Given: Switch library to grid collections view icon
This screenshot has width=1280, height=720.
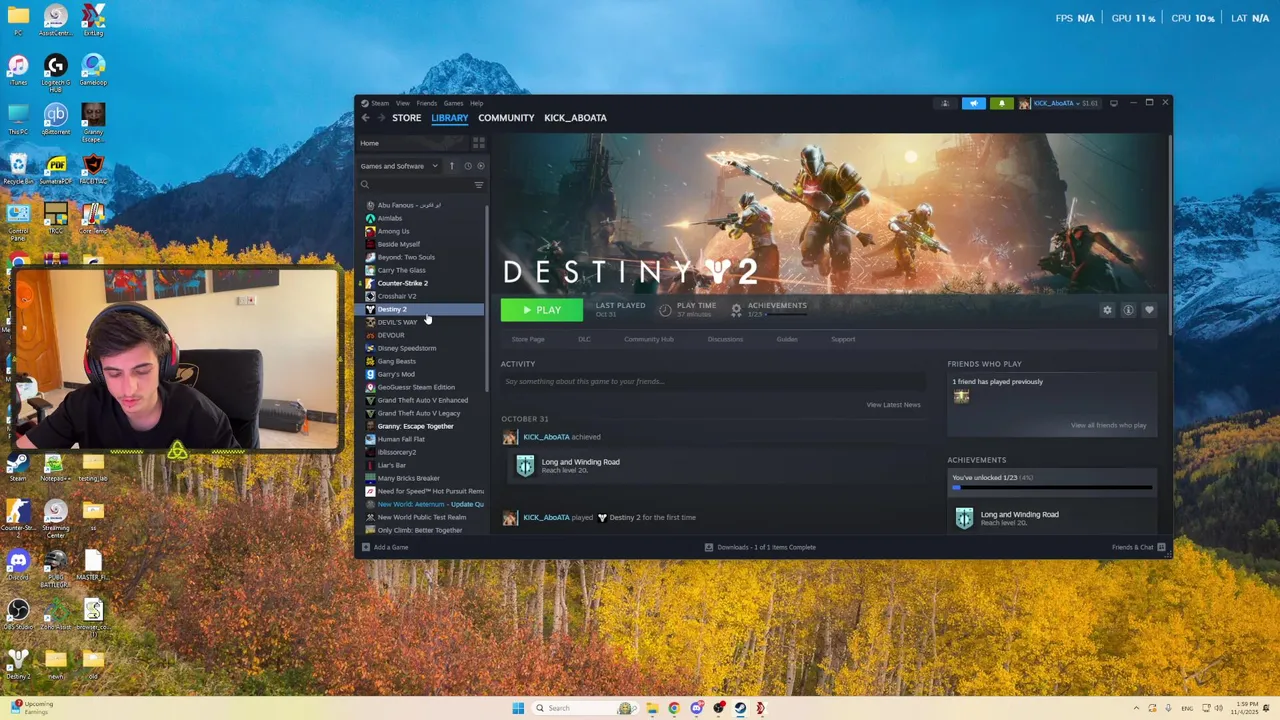Looking at the screenshot, I should pos(479,143).
